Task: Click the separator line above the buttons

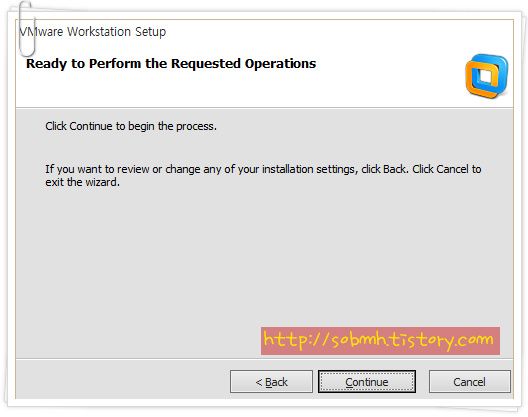Action: click(x=264, y=359)
